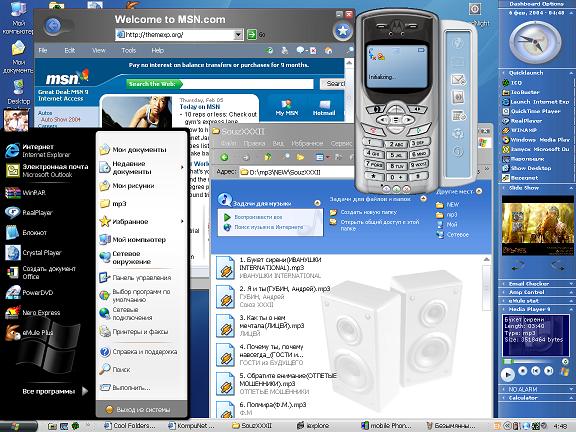576x432 pixels.
Task: Launch Nero Express from Start menu
Action: coord(32,313)
